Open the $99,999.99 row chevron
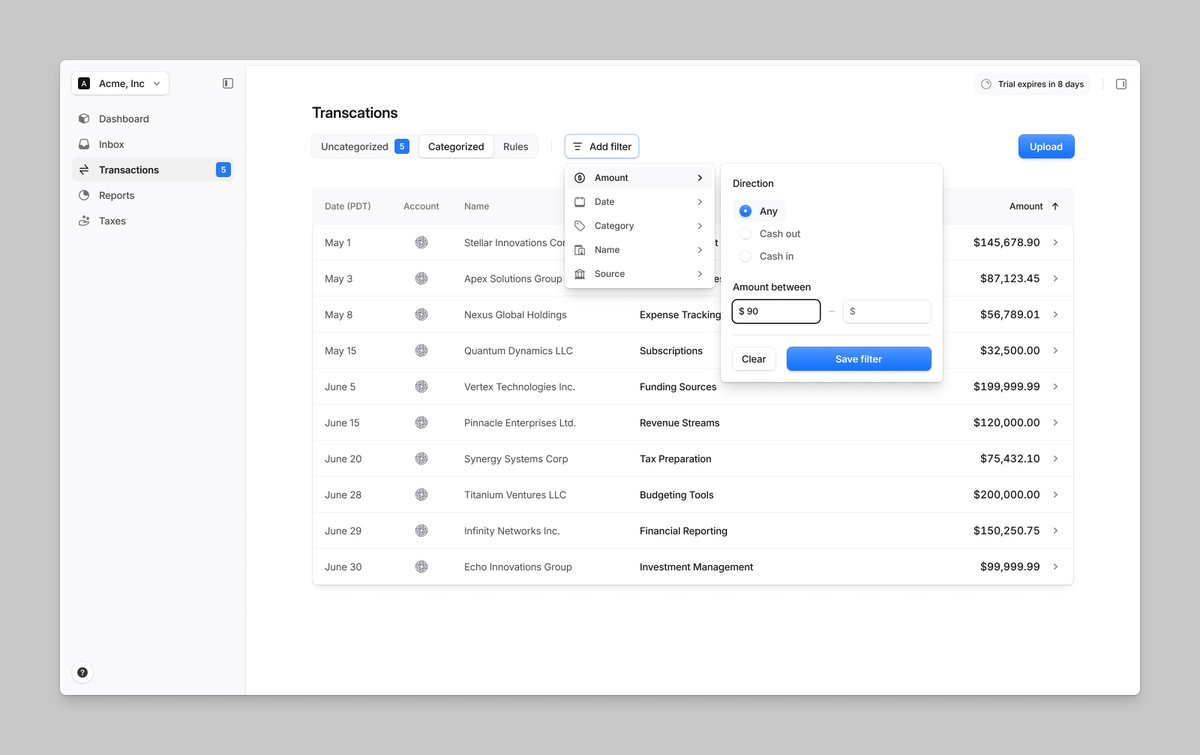 [x=1056, y=567]
